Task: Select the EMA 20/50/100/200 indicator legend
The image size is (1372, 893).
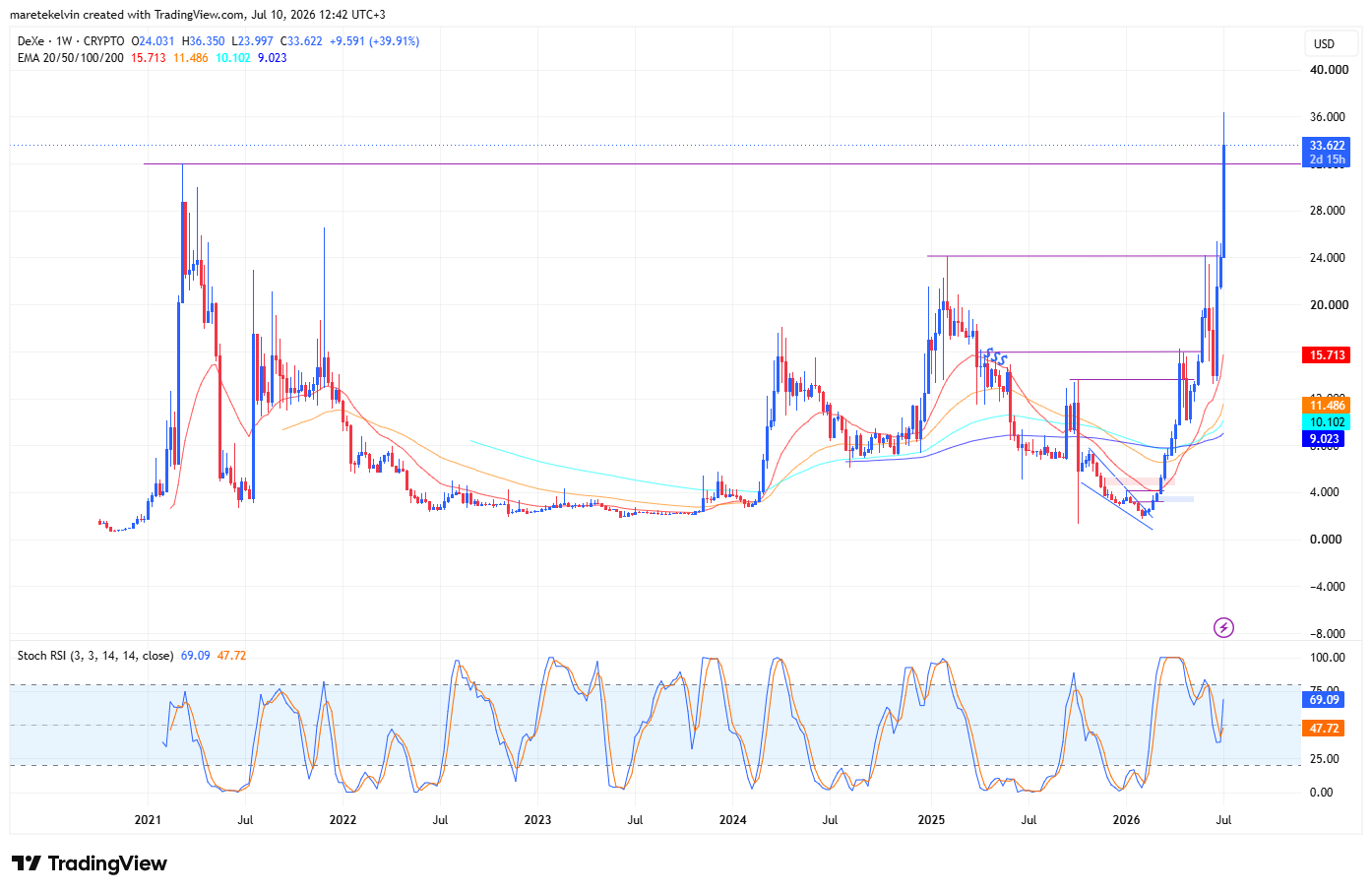Action: [71, 58]
